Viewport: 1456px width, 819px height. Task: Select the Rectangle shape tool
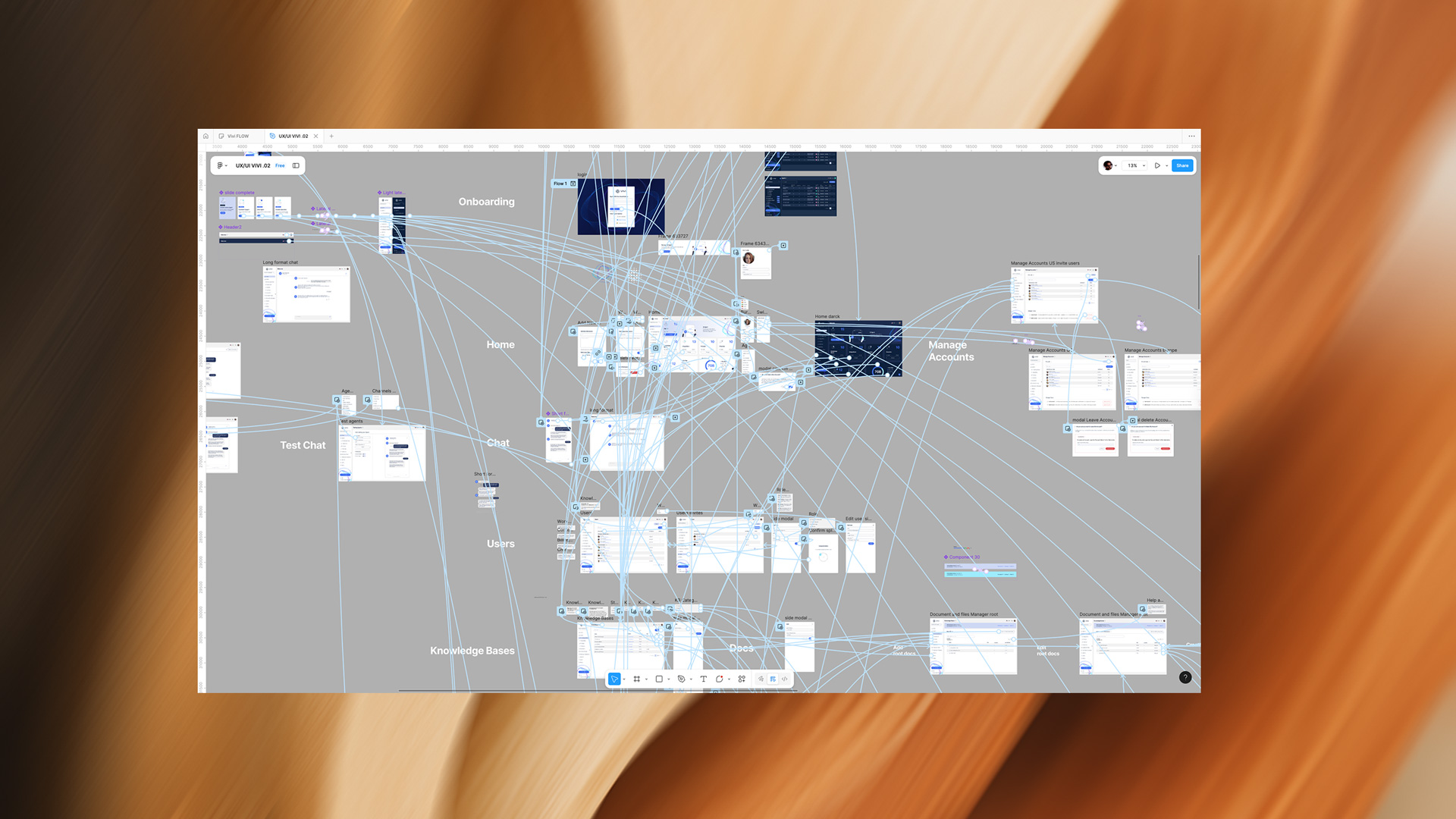click(659, 679)
